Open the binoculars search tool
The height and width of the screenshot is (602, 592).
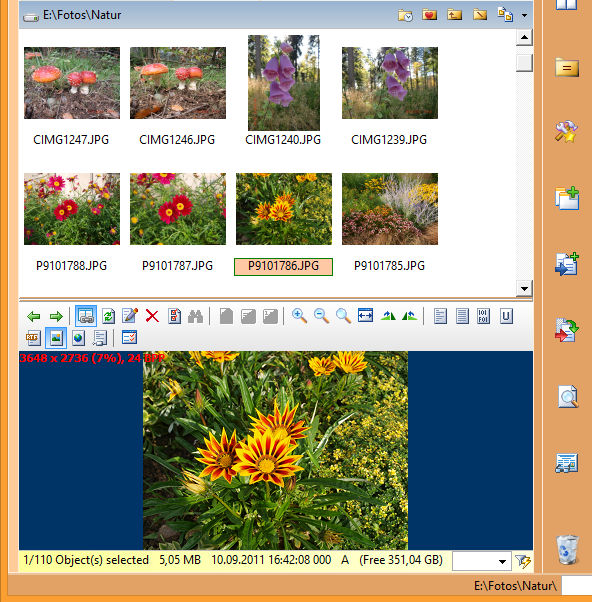195,316
